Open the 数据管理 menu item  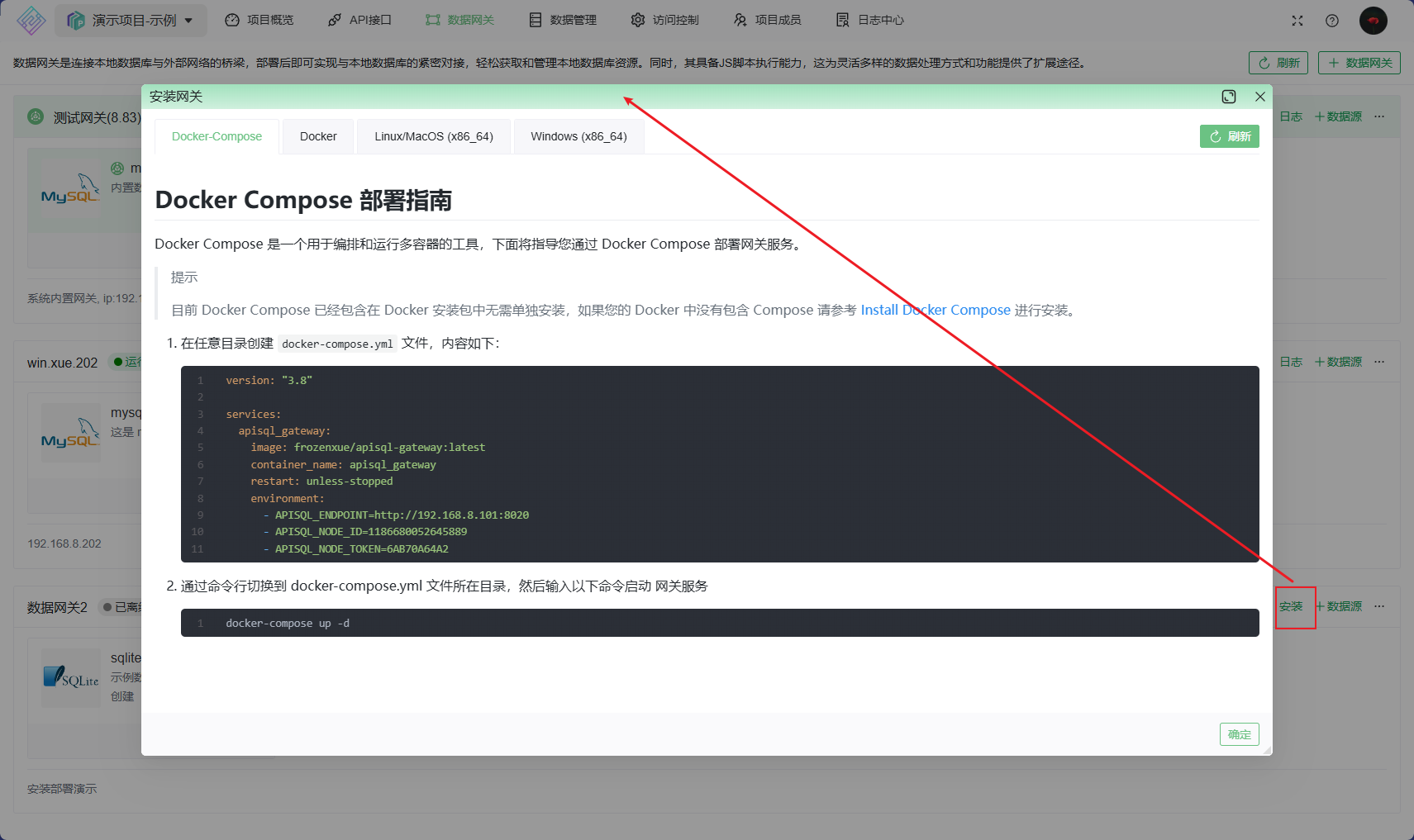(562, 20)
